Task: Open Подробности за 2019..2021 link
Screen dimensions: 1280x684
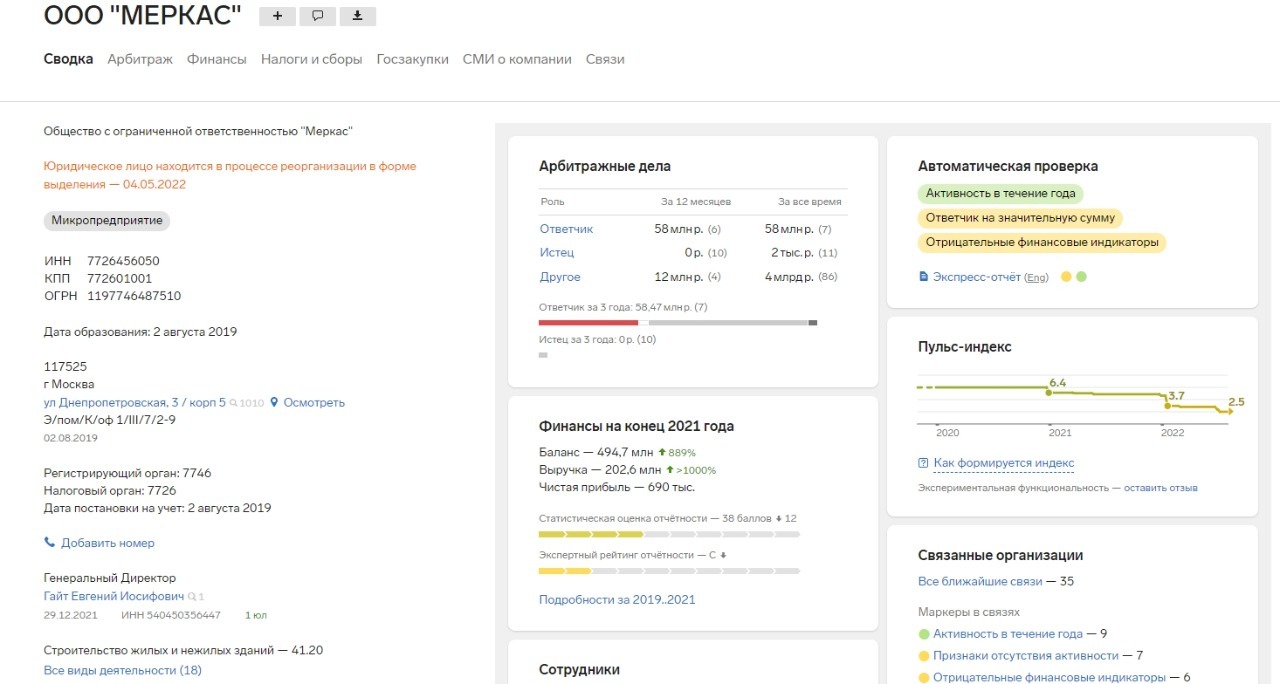Action: coord(617,600)
